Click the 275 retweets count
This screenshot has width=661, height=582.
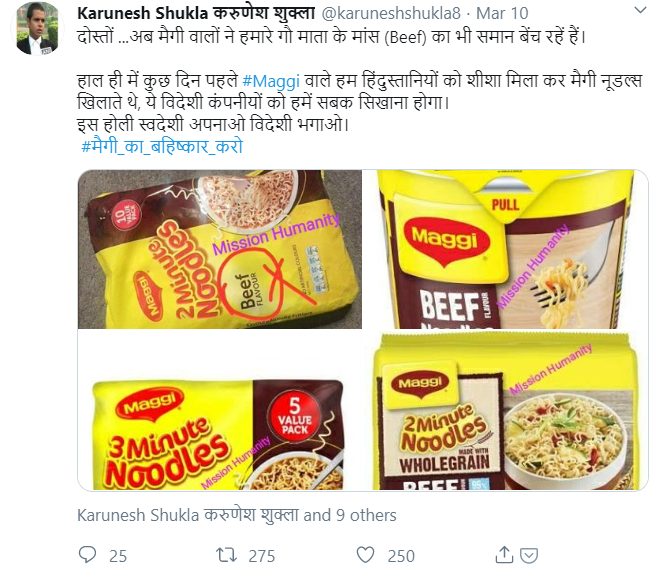pos(261,556)
